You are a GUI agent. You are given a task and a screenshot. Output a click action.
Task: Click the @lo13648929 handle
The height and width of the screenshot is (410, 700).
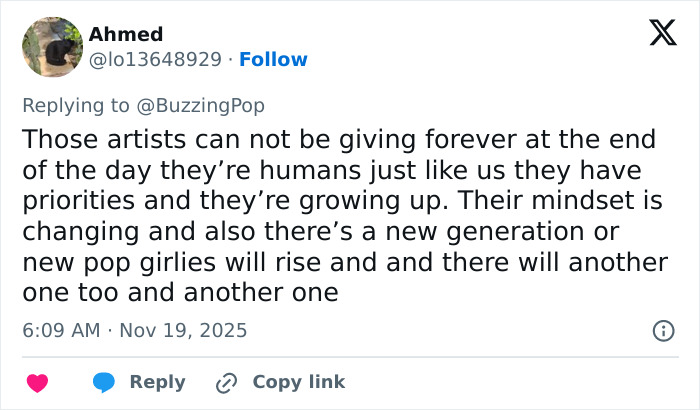tap(155, 60)
